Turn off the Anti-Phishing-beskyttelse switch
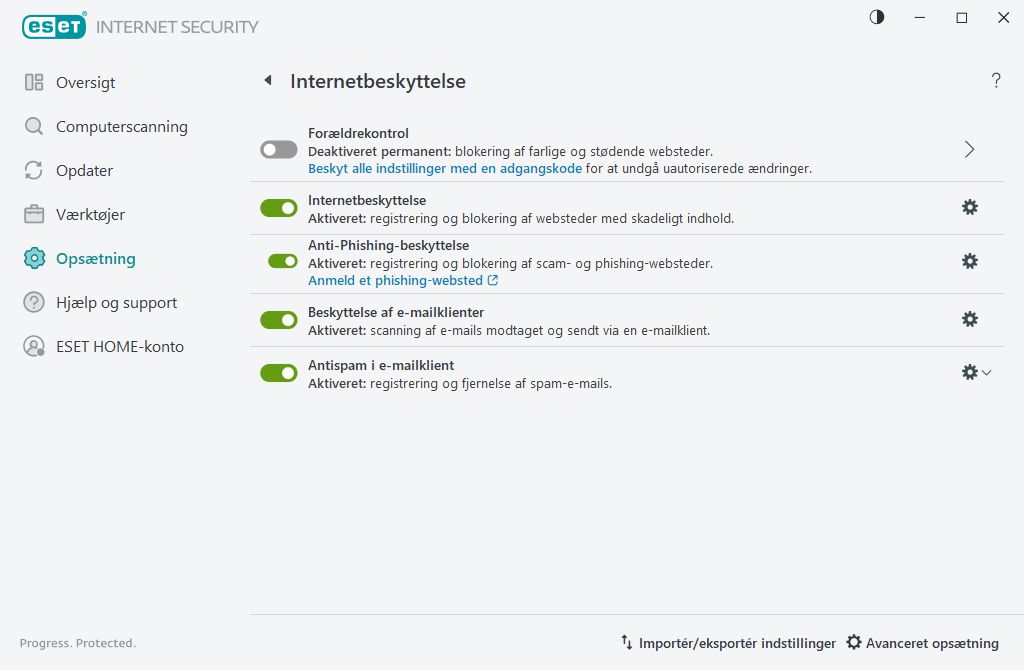The width and height of the screenshot is (1024, 670). [x=283, y=261]
